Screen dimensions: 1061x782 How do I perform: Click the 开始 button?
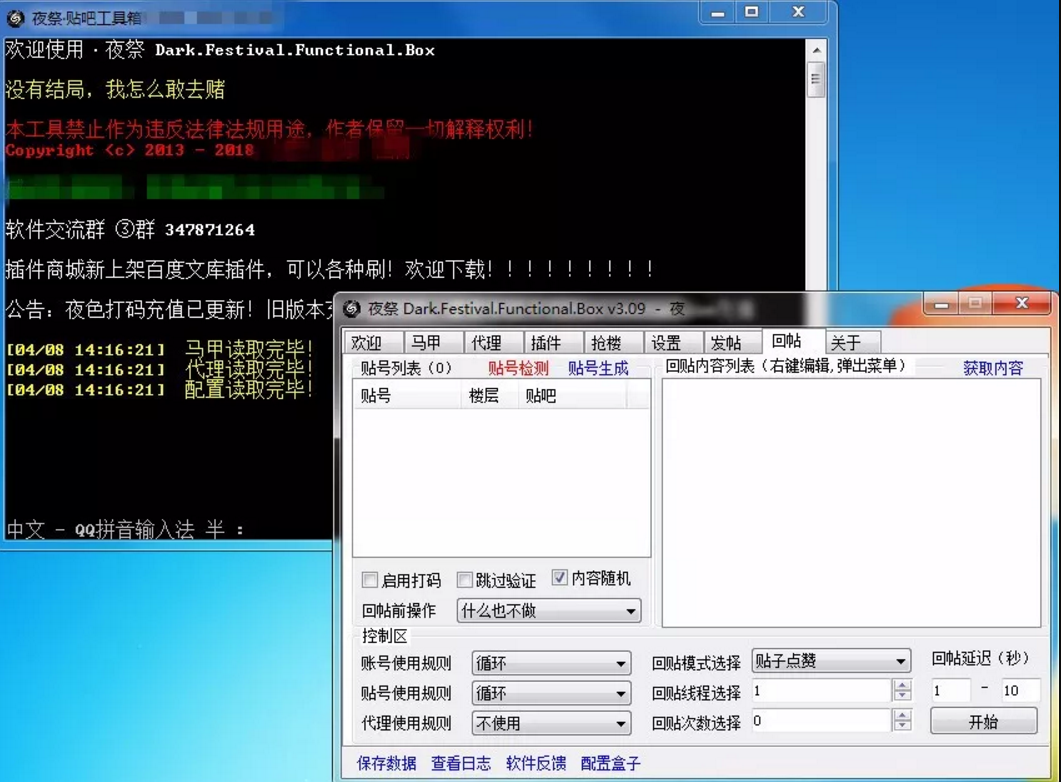pyautogui.click(x=983, y=721)
